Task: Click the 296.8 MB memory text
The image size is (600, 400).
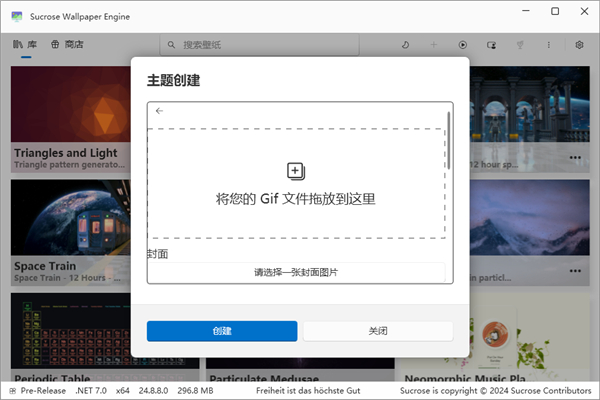Action: click(195, 391)
